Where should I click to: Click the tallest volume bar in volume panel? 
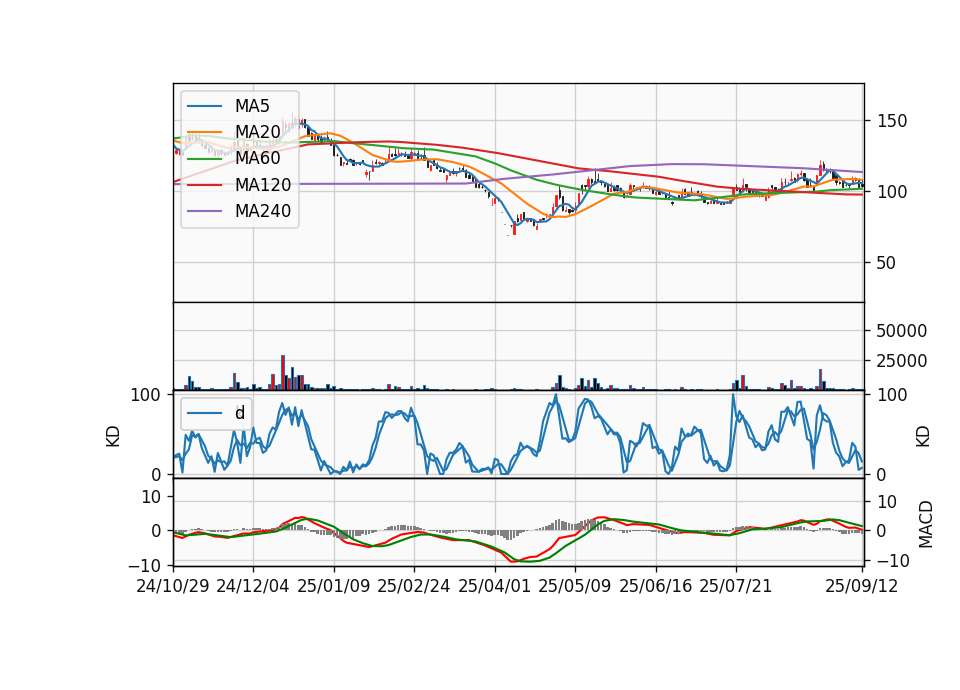(283, 372)
